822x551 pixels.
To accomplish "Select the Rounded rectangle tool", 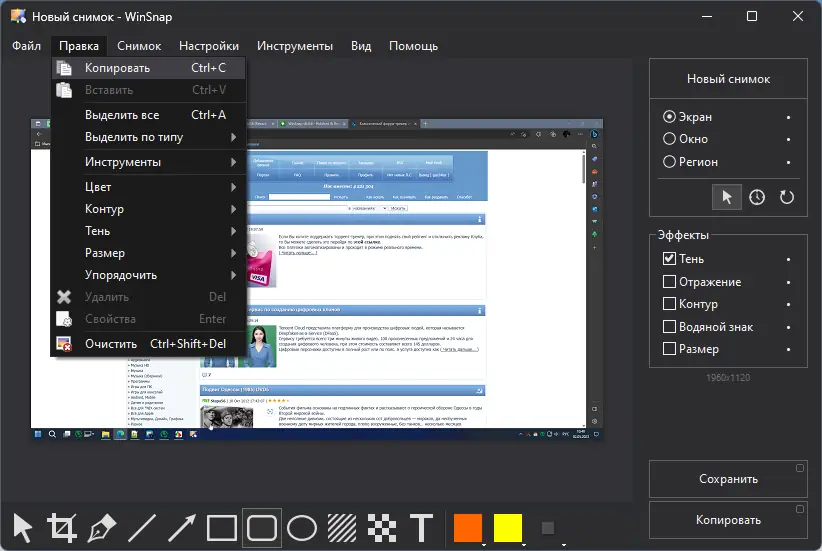I will point(262,528).
